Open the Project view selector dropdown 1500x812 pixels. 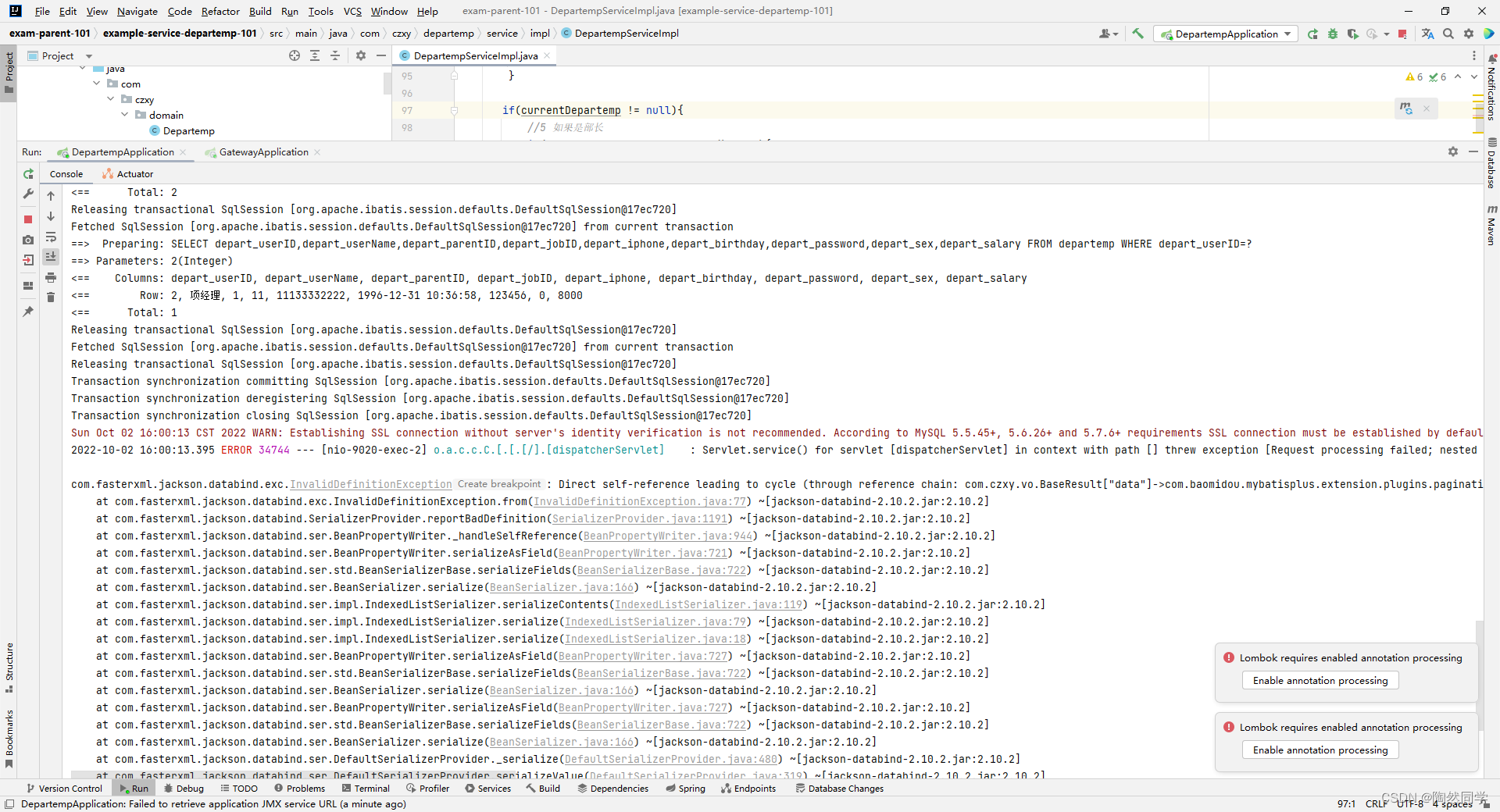(87, 55)
